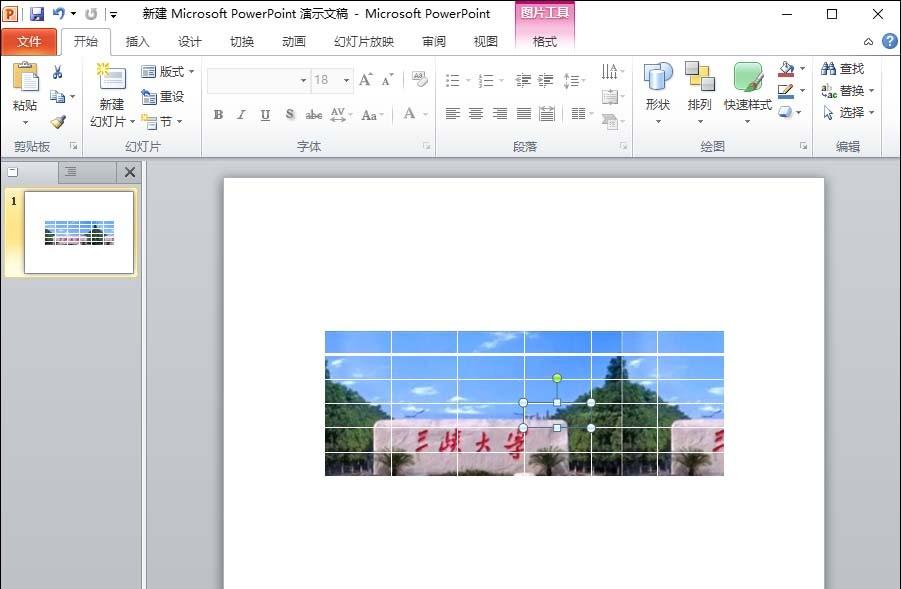Cut selection with the scissors icon

[57, 72]
